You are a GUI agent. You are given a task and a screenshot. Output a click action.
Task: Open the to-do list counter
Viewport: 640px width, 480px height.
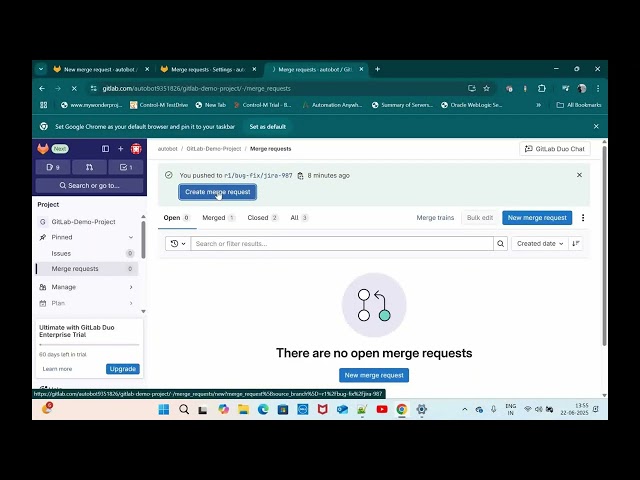126,167
